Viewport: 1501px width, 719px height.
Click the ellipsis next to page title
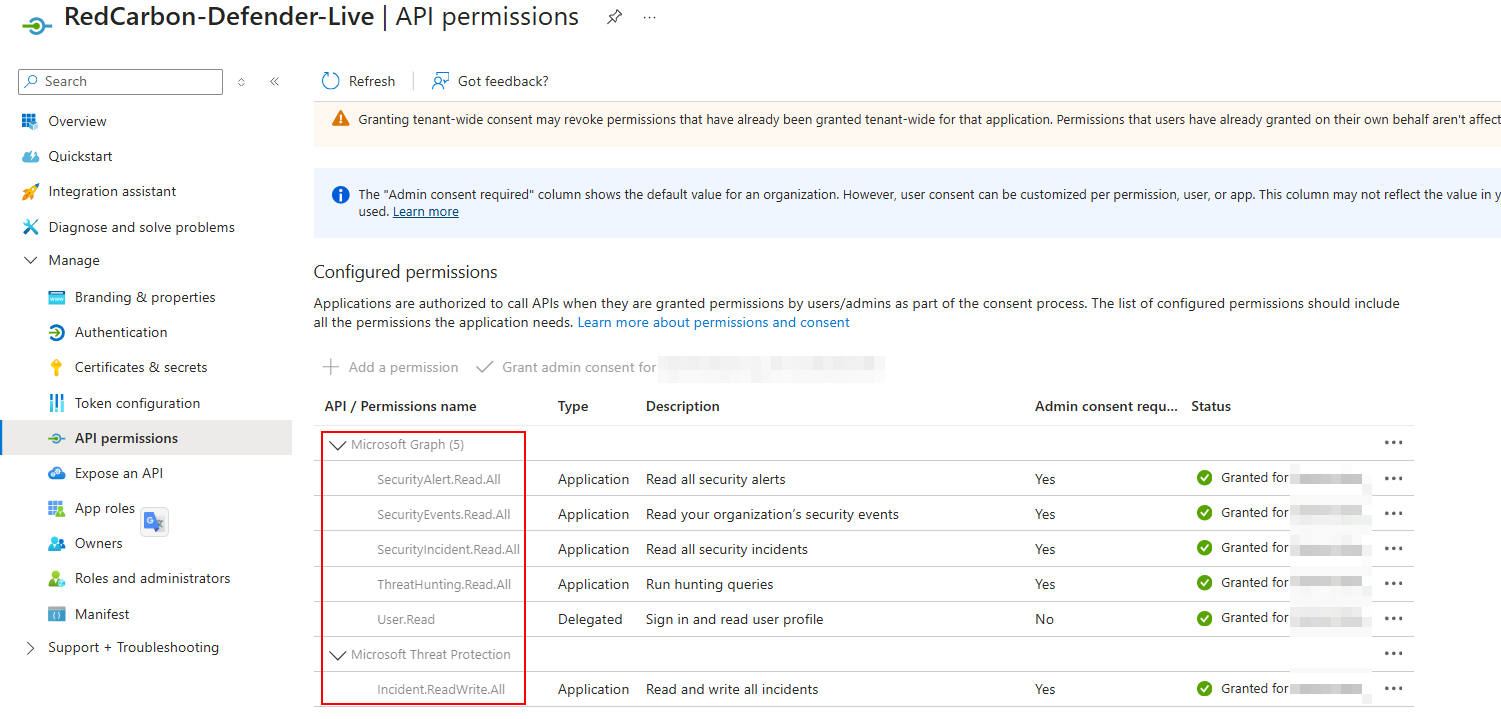(650, 18)
